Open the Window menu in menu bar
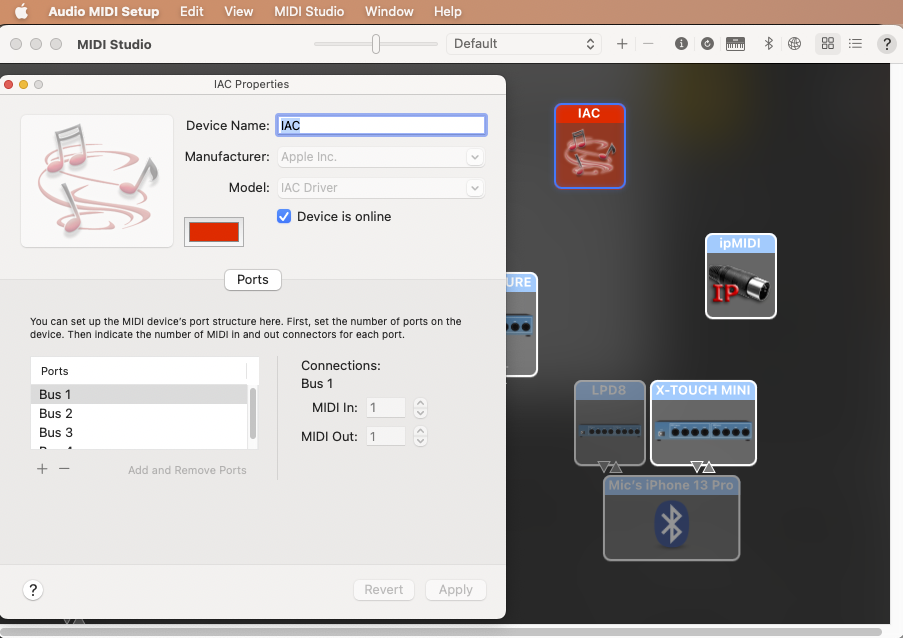 [389, 12]
